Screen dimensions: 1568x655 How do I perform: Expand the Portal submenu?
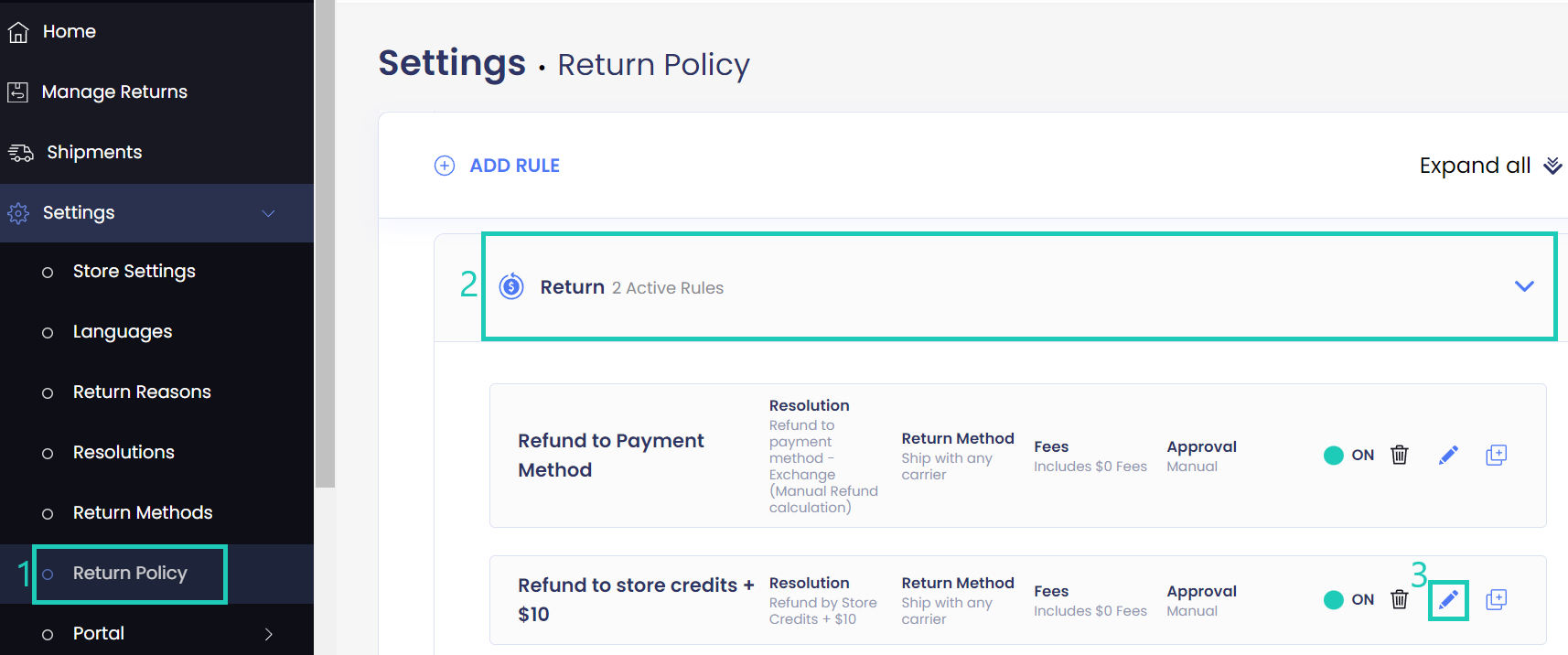click(269, 632)
